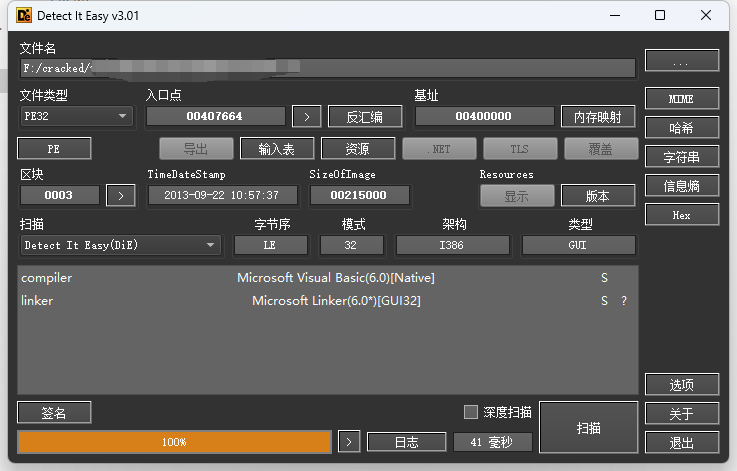The height and width of the screenshot is (471, 737).
Task: Click the 反汇编 disassemble button
Action: [365, 116]
